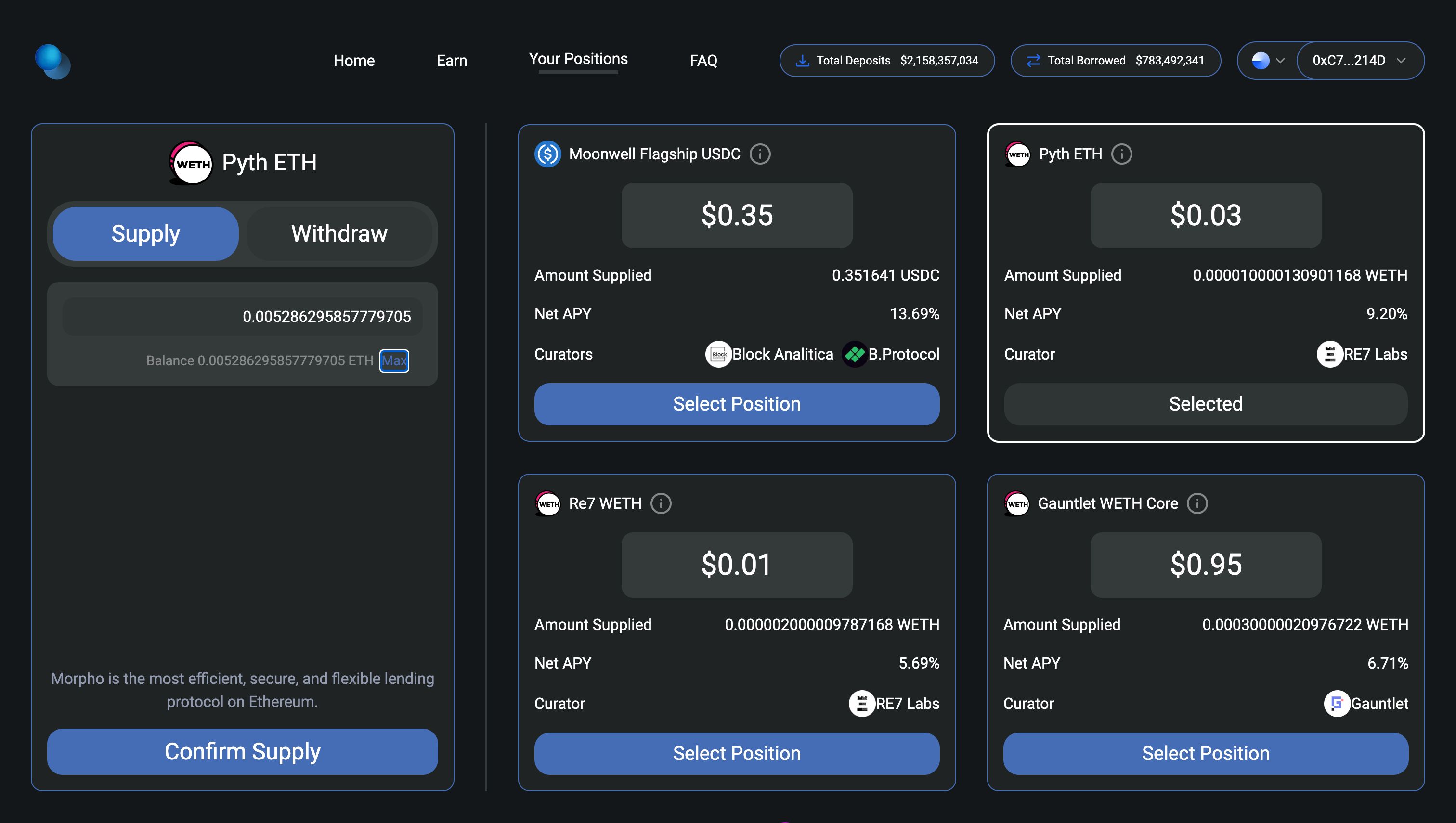Click RE7 Labs logo on Re7 WETH card
The height and width of the screenshot is (823, 1456).
coord(862,704)
